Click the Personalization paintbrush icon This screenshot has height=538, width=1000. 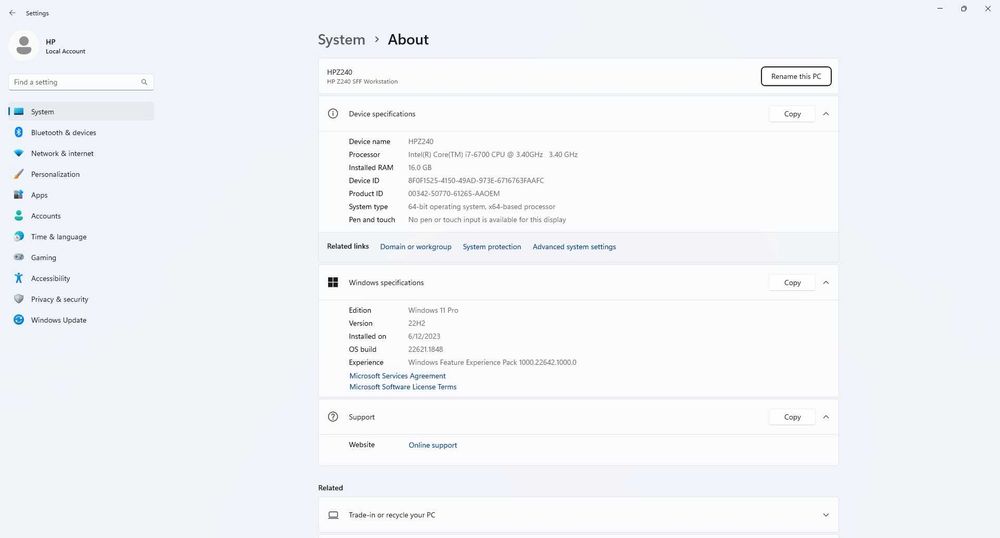pyautogui.click(x=19, y=174)
